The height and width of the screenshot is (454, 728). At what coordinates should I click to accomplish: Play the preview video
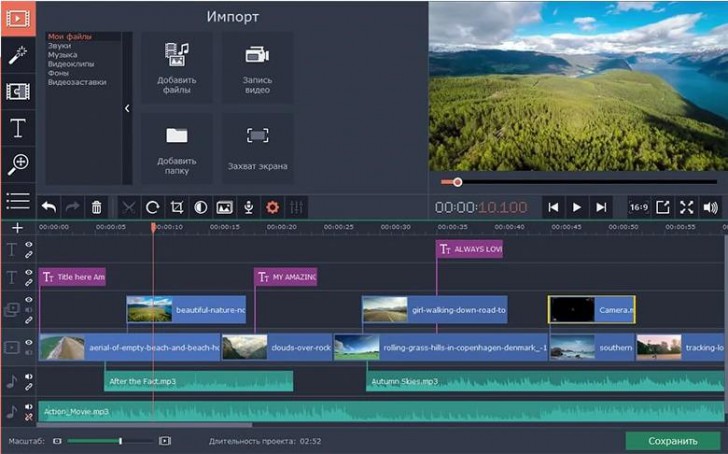(x=577, y=207)
